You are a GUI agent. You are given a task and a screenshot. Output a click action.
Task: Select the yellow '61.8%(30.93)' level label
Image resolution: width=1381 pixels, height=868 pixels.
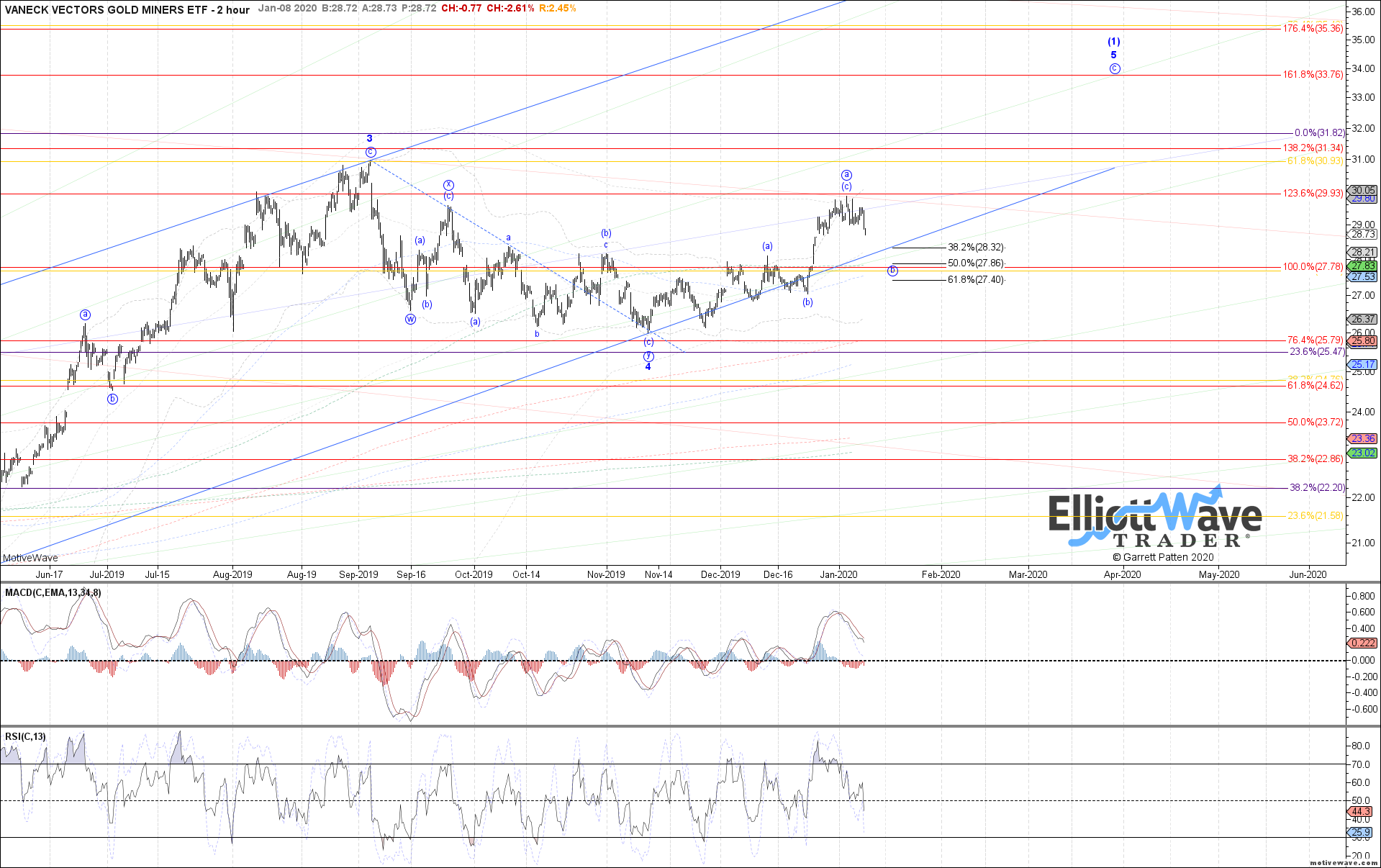pos(1315,161)
